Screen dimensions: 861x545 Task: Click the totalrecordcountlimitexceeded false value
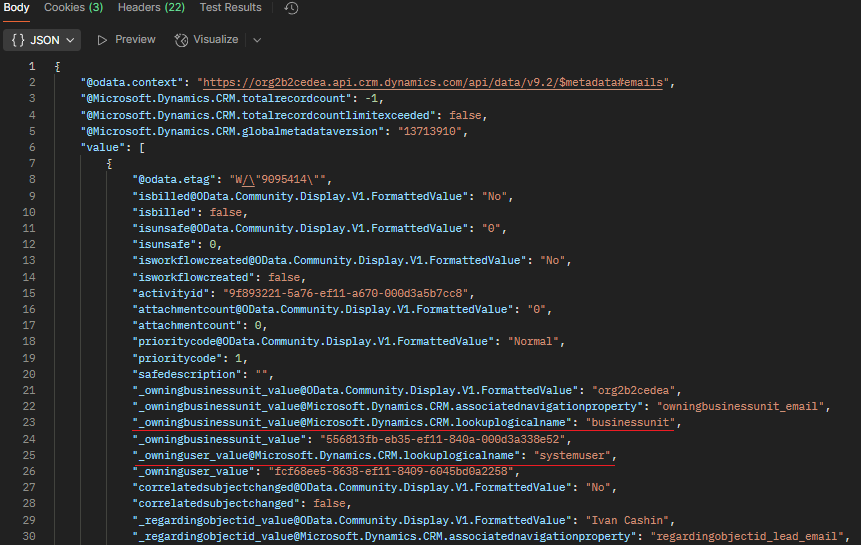[x=465, y=115]
